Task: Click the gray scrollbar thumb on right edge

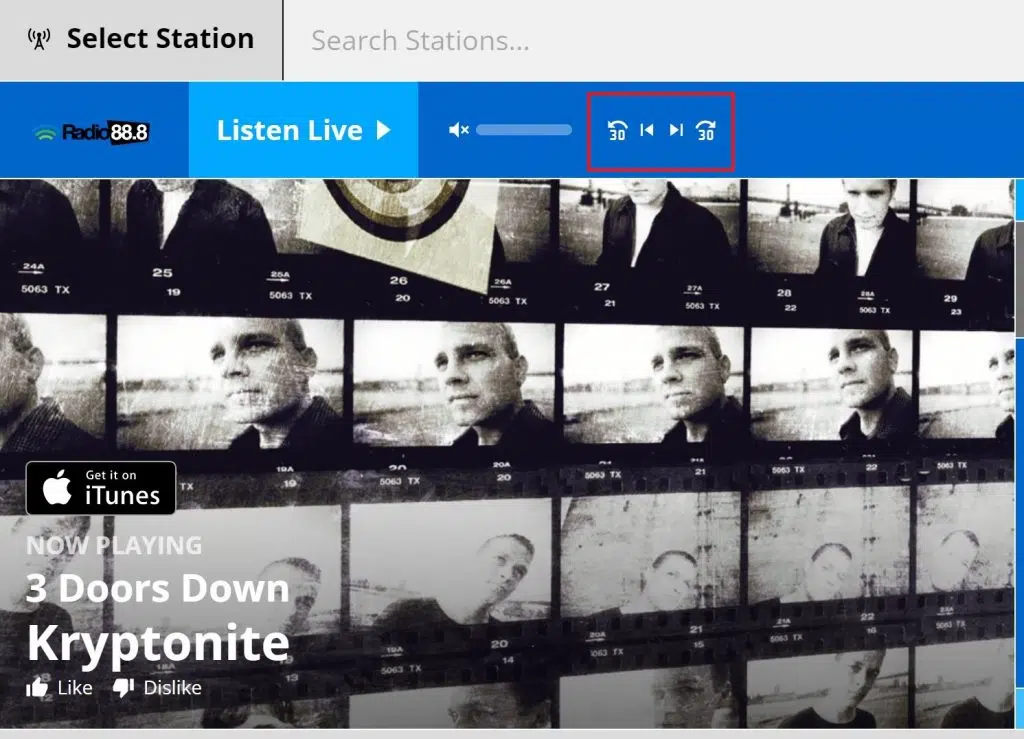Action: (x=1018, y=280)
